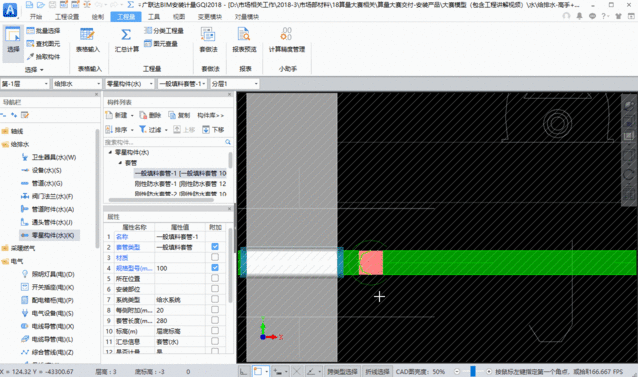This screenshot has height=377, width=638.
Task: Click the 套做法 icon
Action: (208, 35)
